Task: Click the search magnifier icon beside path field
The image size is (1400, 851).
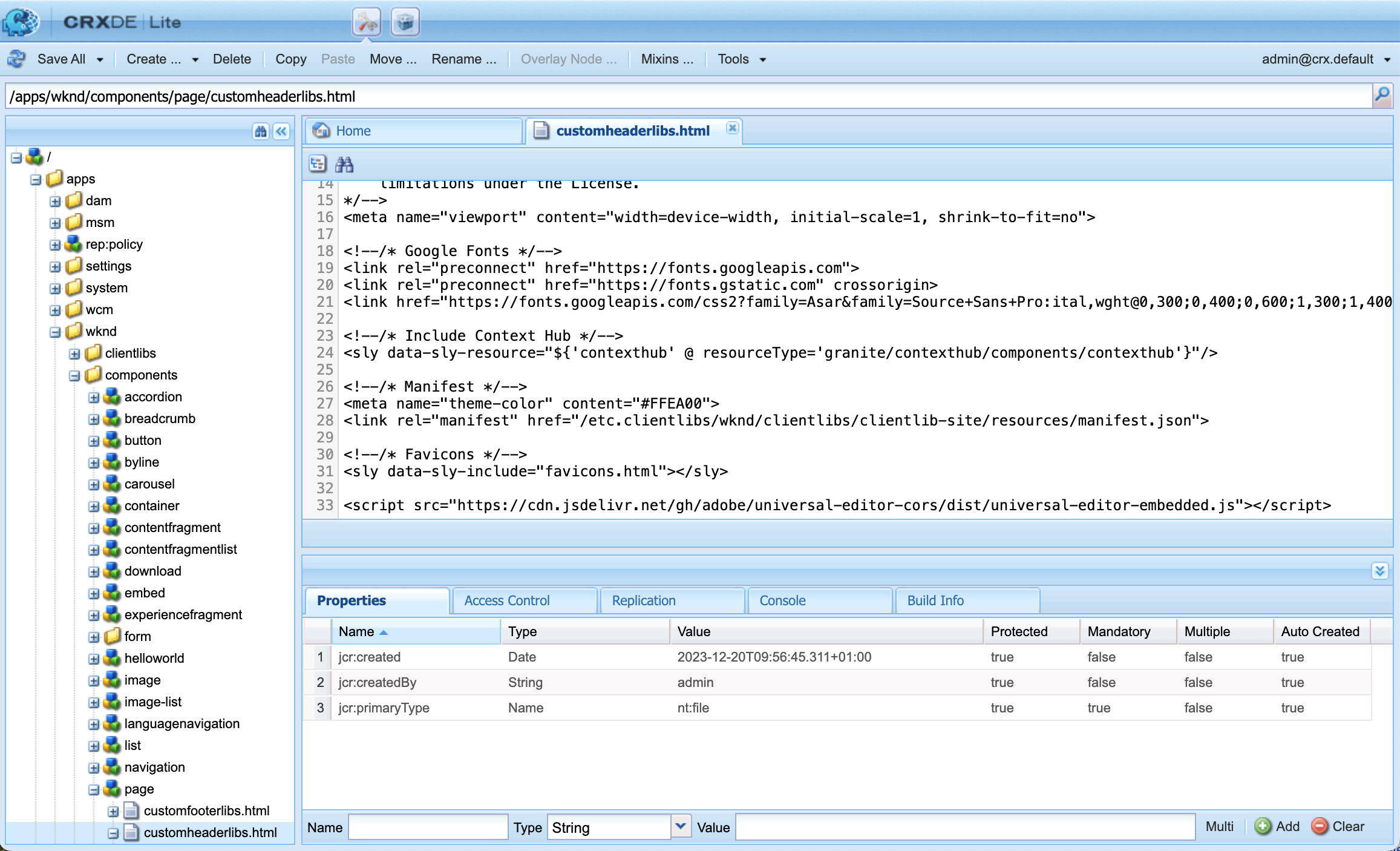Action: 1382,95
